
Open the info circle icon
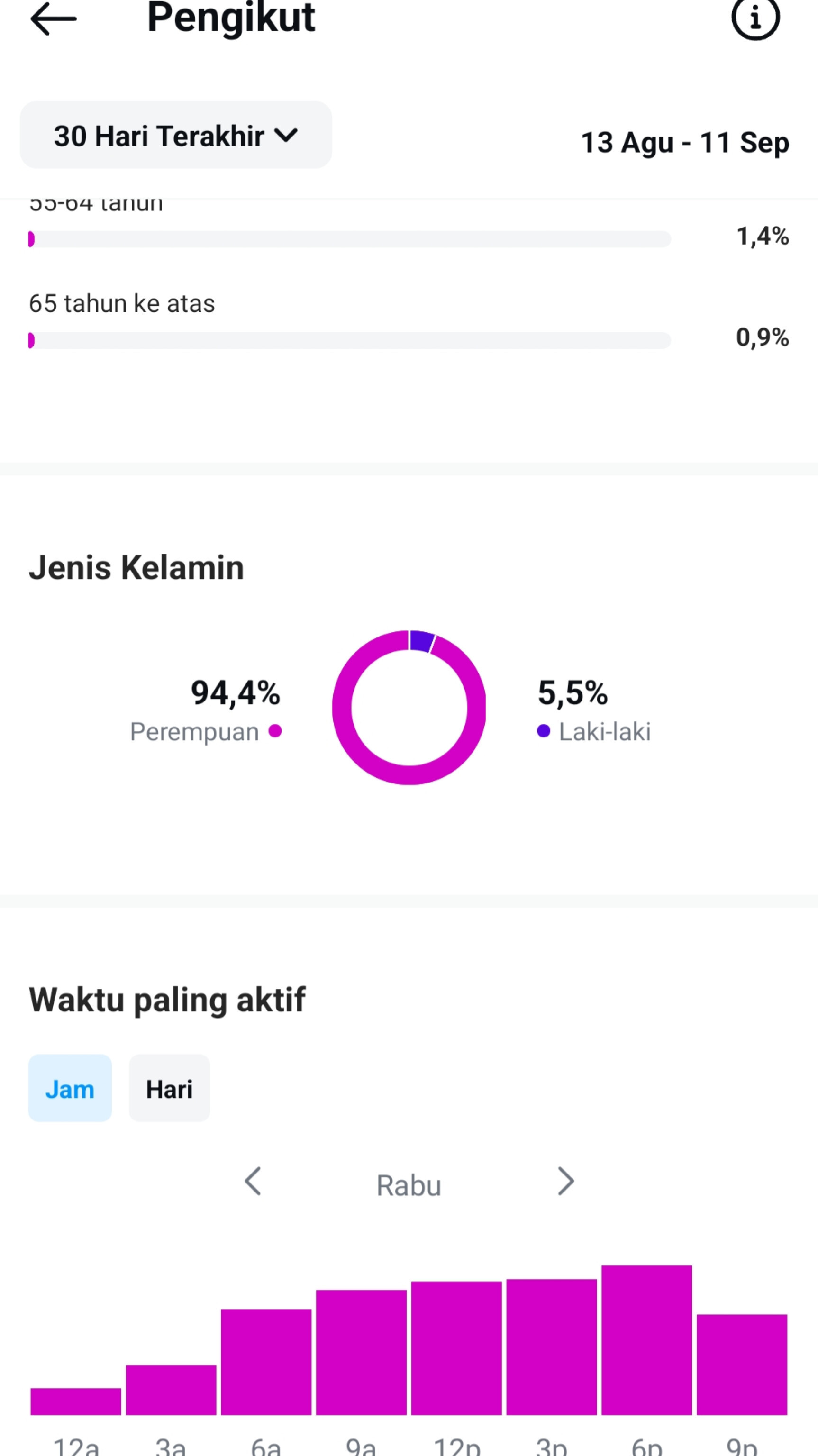[755, 18]
